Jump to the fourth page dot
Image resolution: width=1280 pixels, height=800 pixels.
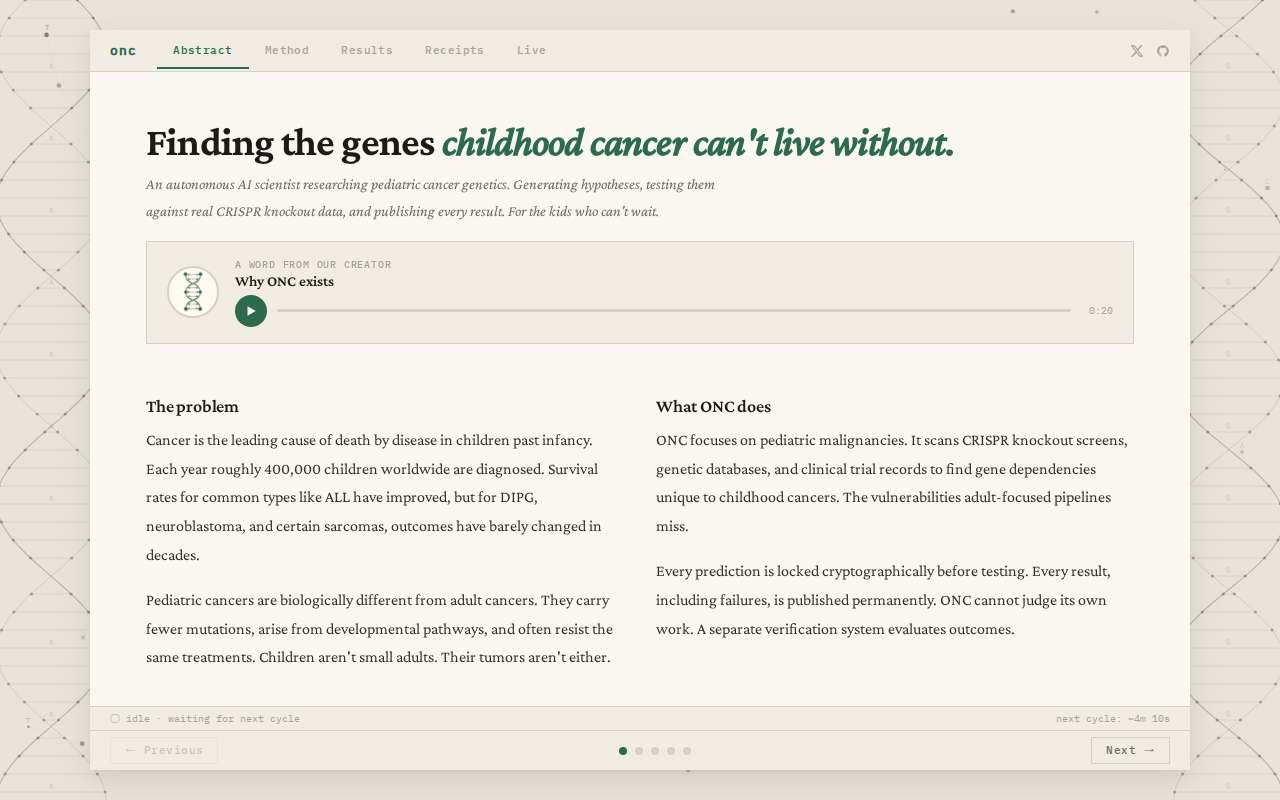(x=671, y=751)
